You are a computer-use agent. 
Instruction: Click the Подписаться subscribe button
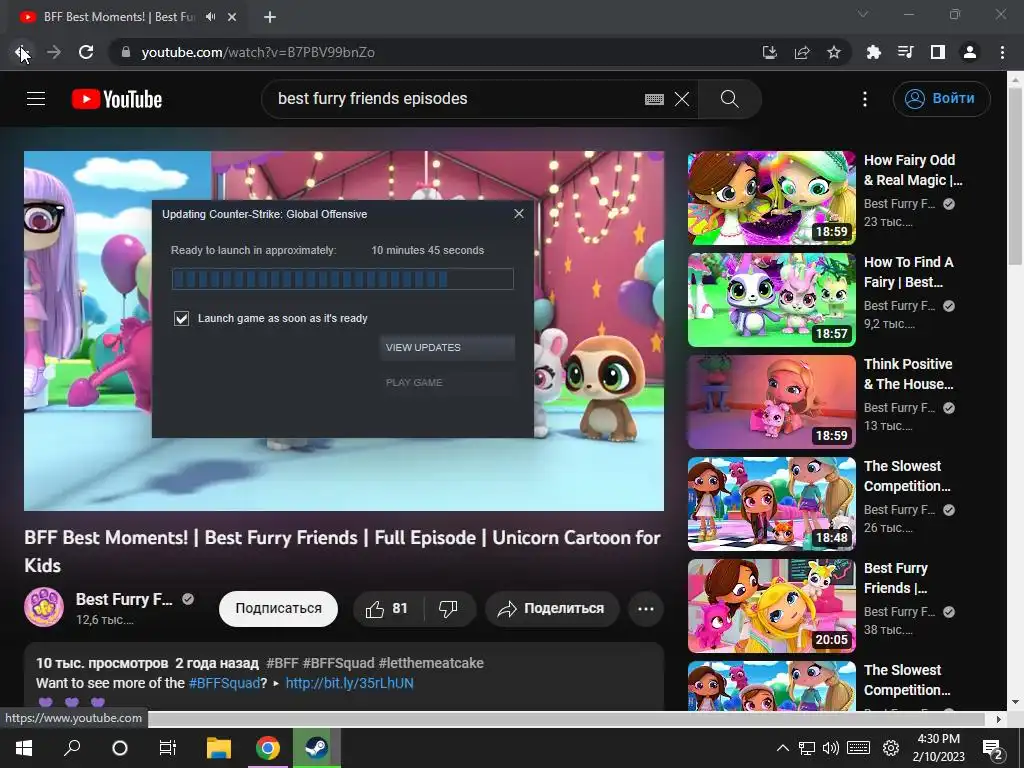[x=278, y=609]
